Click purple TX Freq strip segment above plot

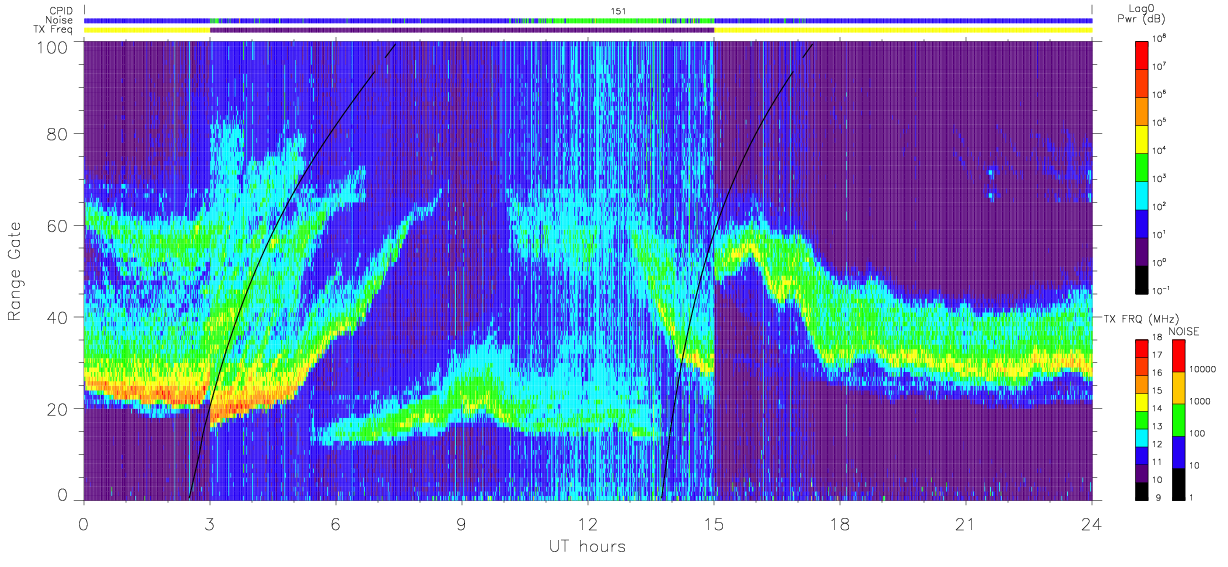tap(462, 30)
